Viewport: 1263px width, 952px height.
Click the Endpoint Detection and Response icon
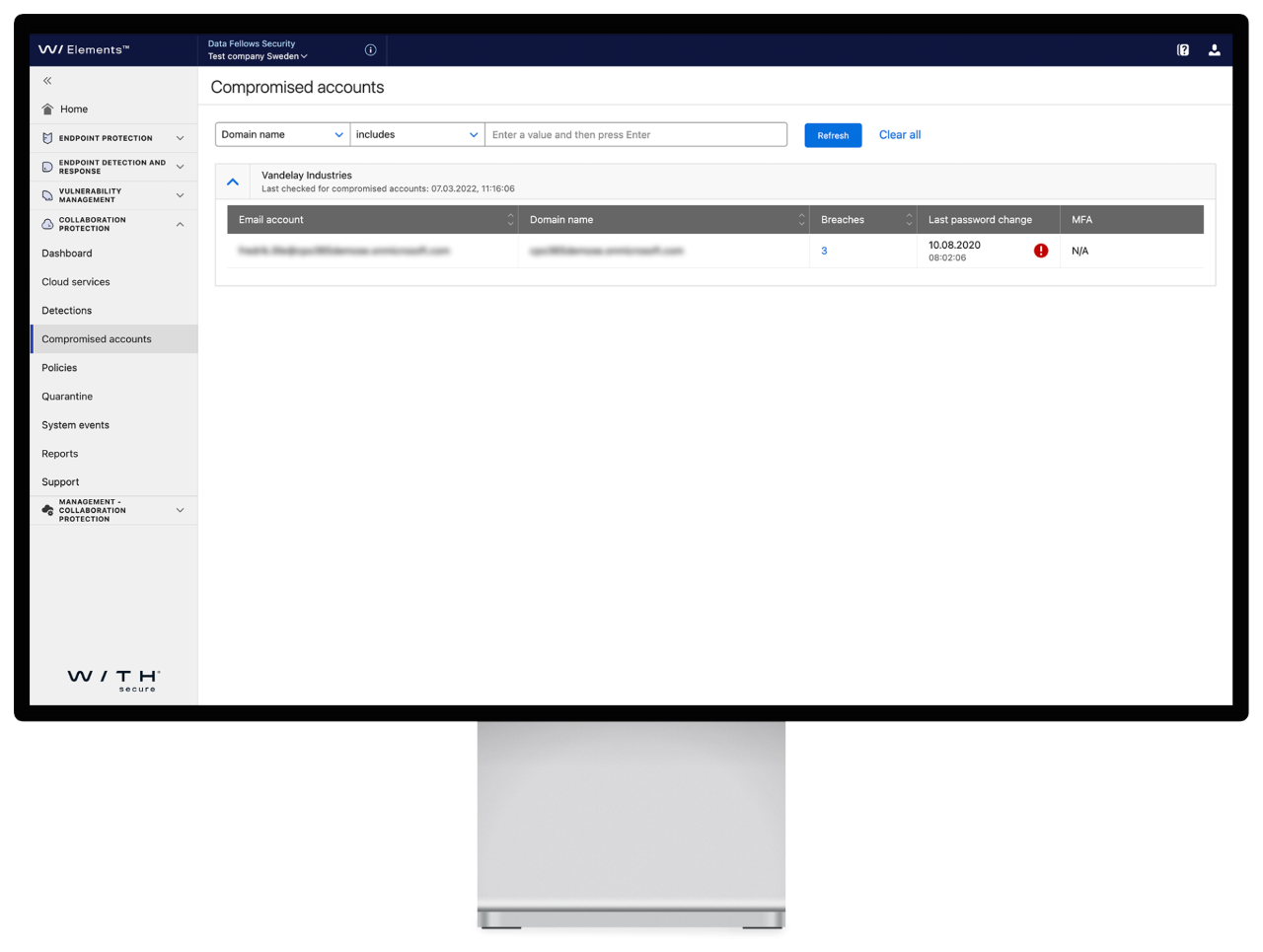(x=47, y=167)
